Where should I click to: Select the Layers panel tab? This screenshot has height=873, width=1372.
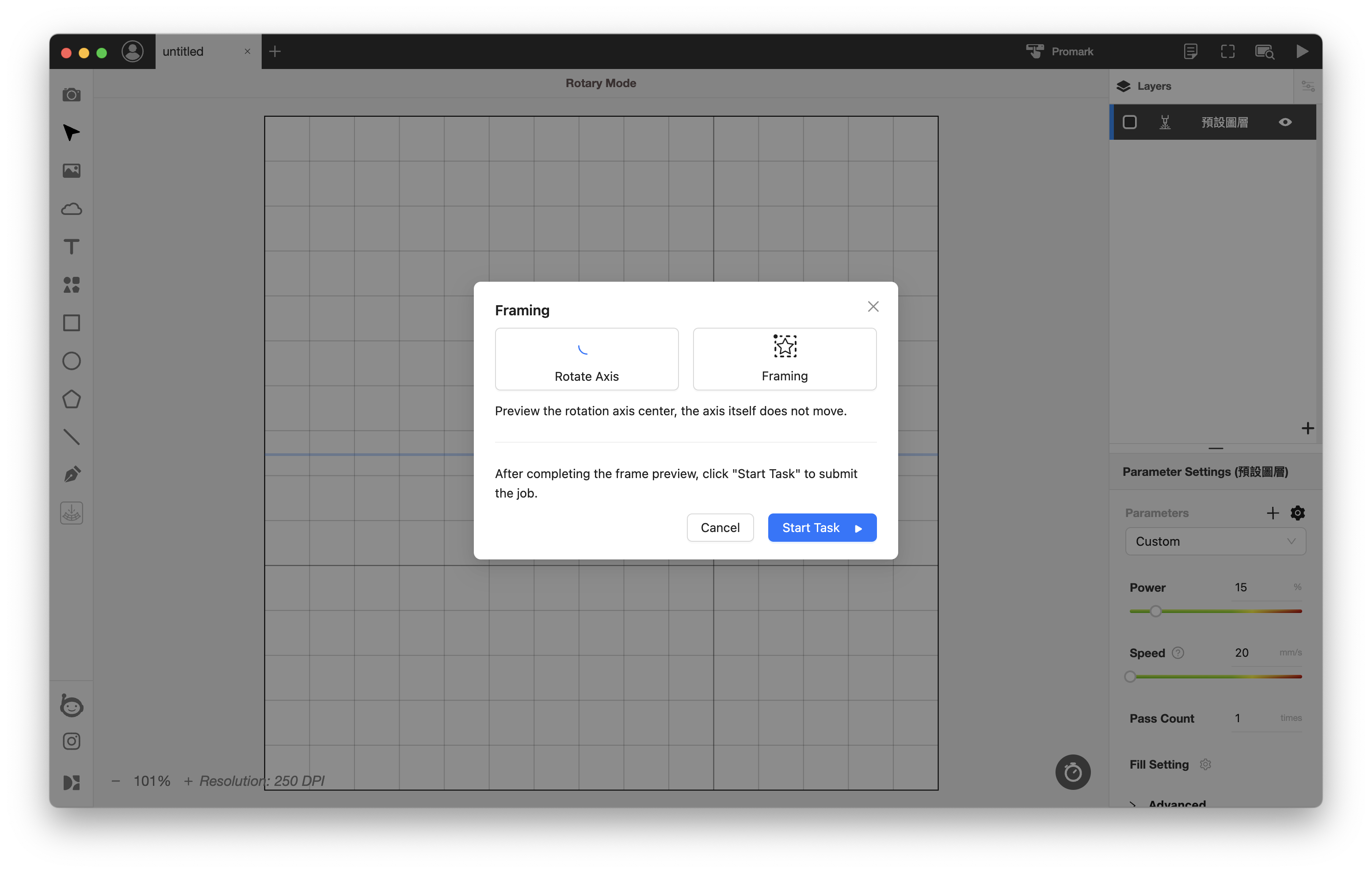[1144, 86]
